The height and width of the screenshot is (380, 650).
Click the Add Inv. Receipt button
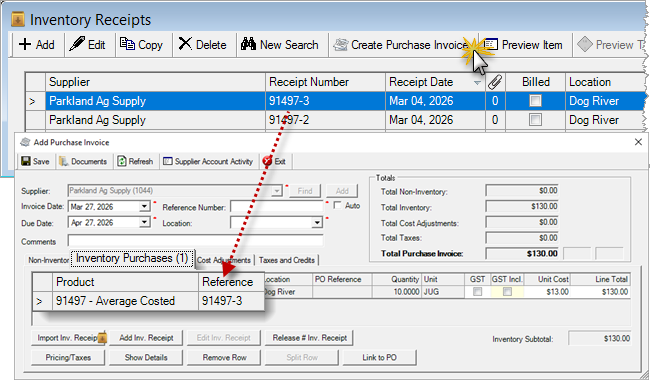(x=146, y=338)
